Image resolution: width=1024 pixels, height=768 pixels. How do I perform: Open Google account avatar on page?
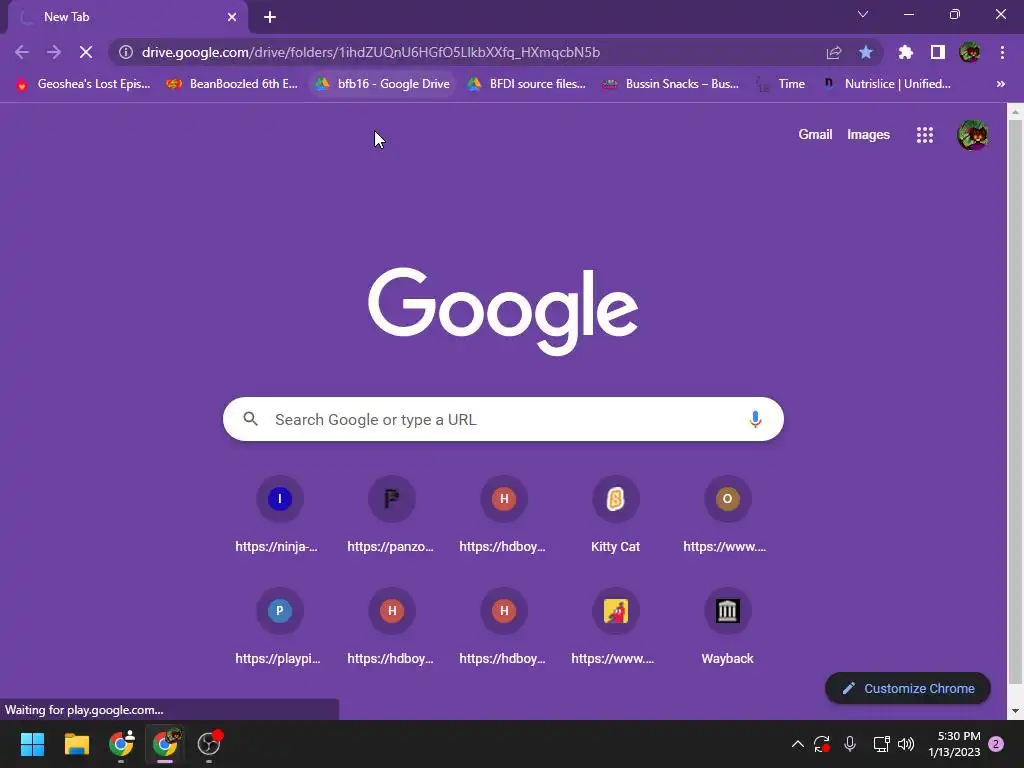(x=972, y=135)
